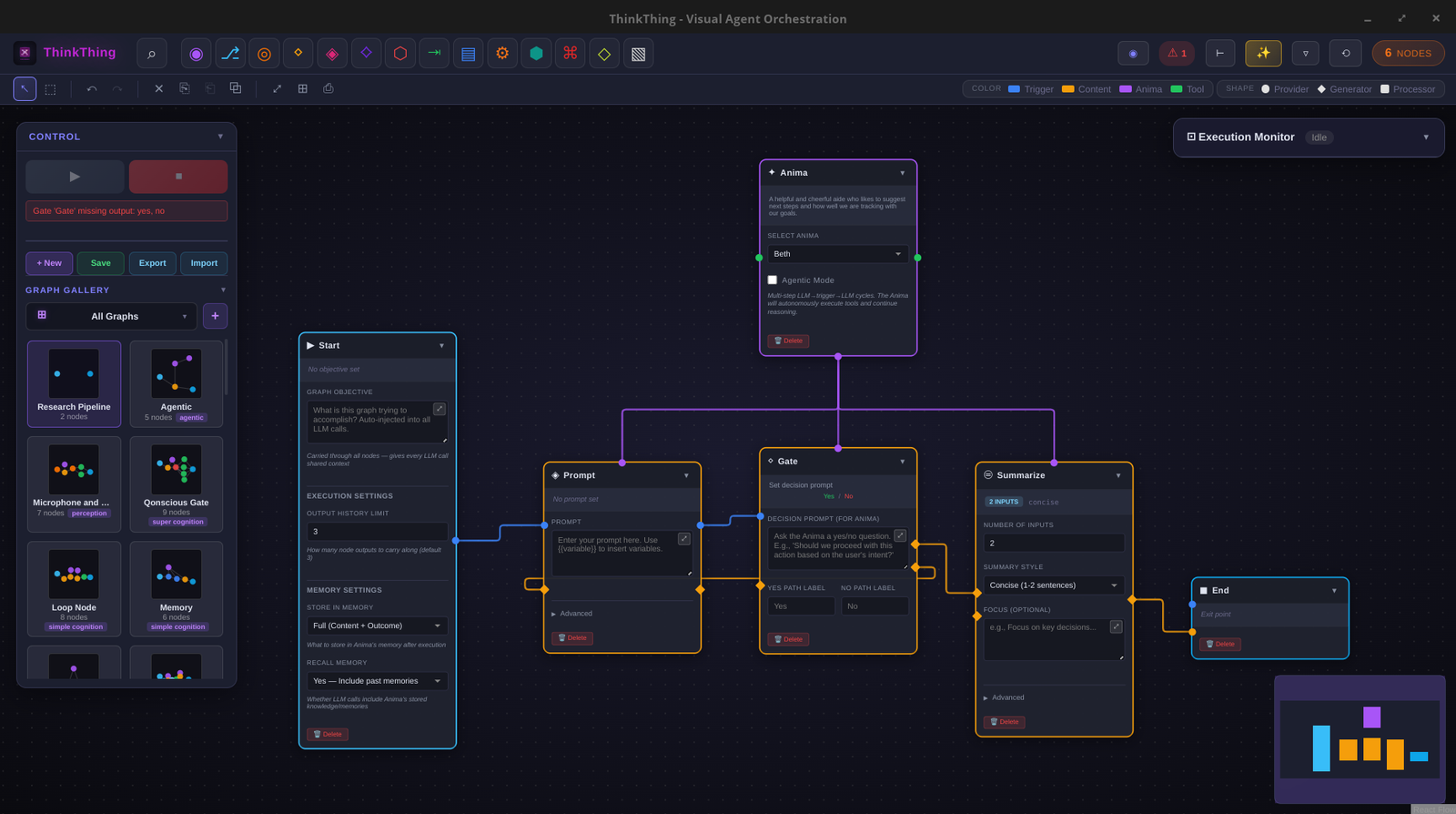Image resolution: width=1456 pixels, height=814 pixels.
Task: Click the duplicate overlapping-squares icon
Action: pyautogui.click(x=236, y=88)
